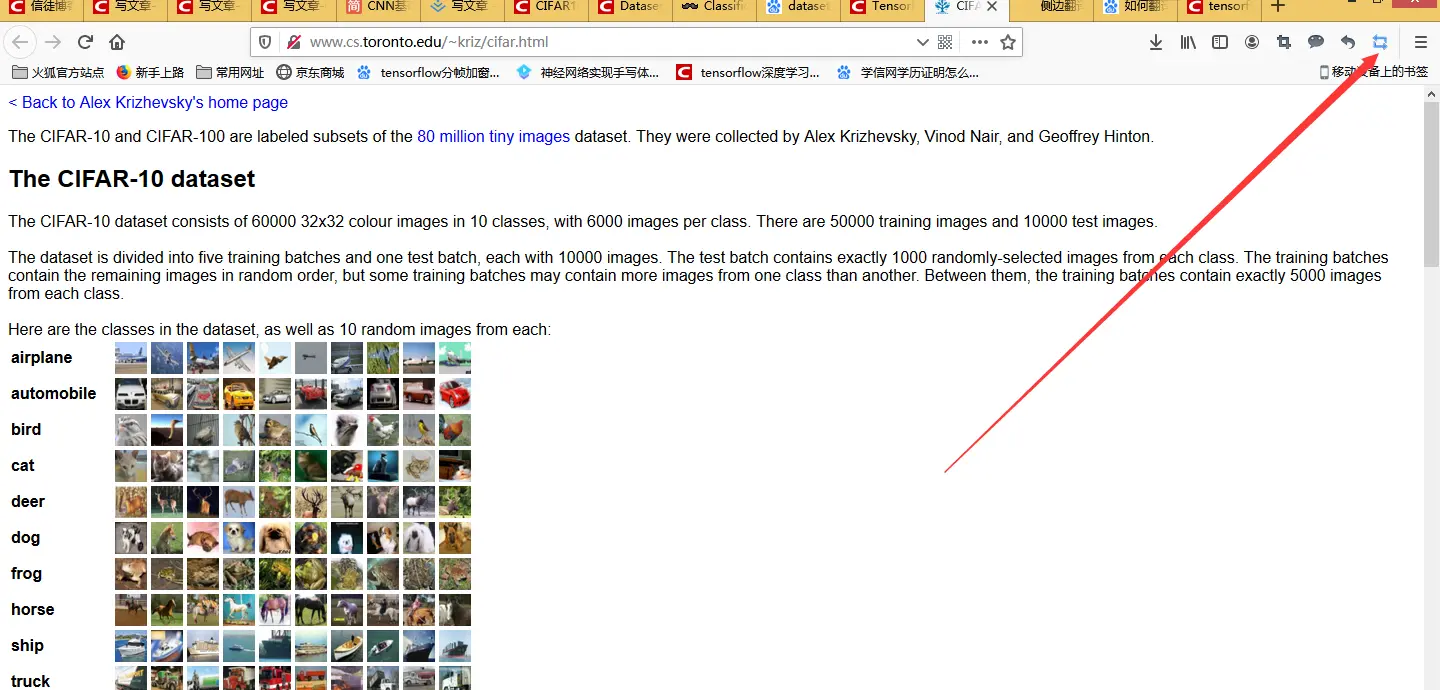Show address bar history dropdown arrow

point(923,42)
